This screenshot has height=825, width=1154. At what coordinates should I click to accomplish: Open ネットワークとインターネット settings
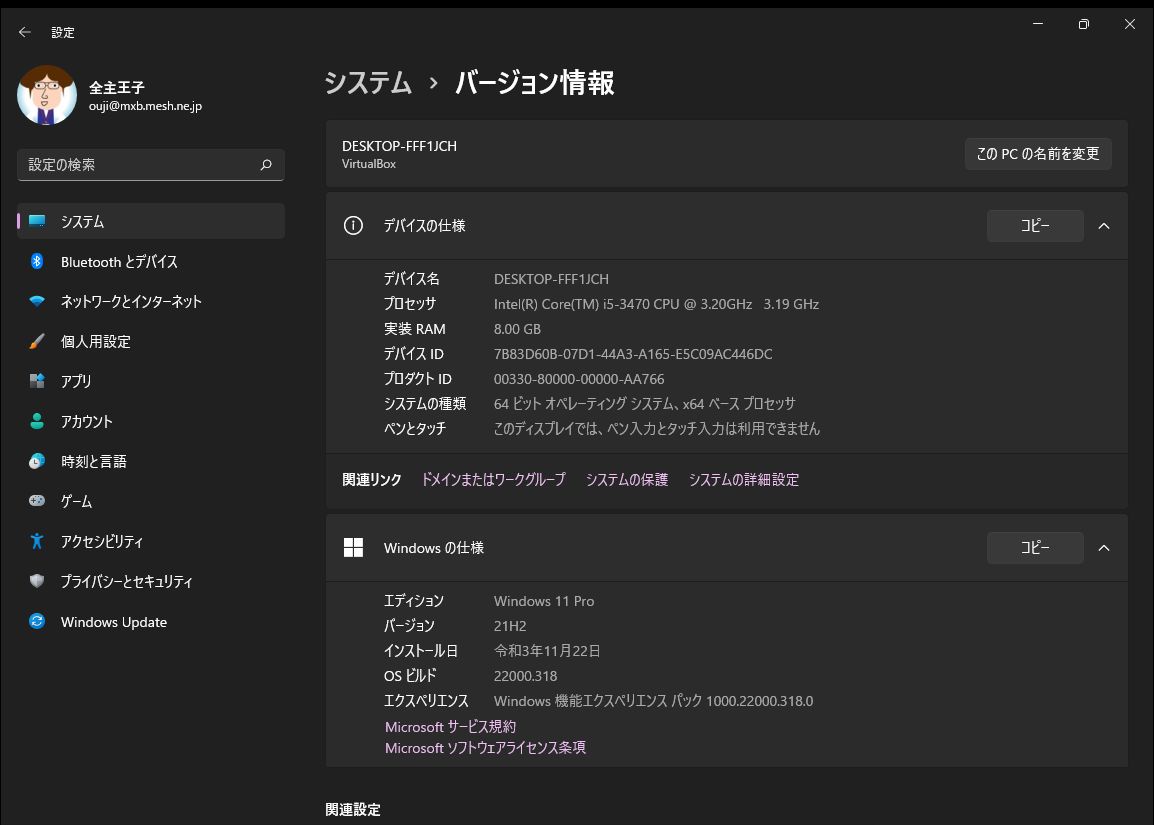(151, 301)
